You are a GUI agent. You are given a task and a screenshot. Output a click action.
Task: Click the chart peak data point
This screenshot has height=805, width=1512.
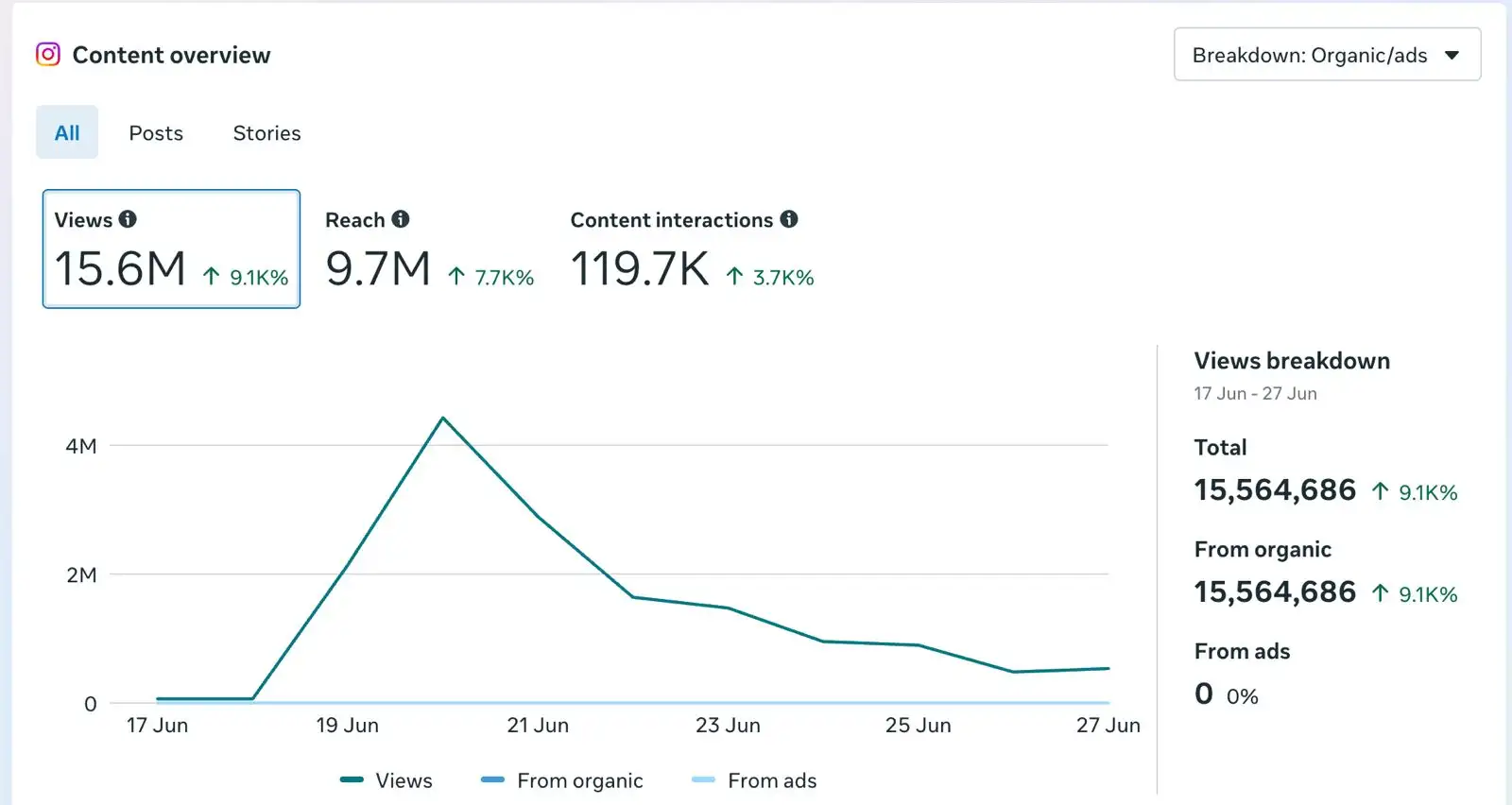coord(443,418)
